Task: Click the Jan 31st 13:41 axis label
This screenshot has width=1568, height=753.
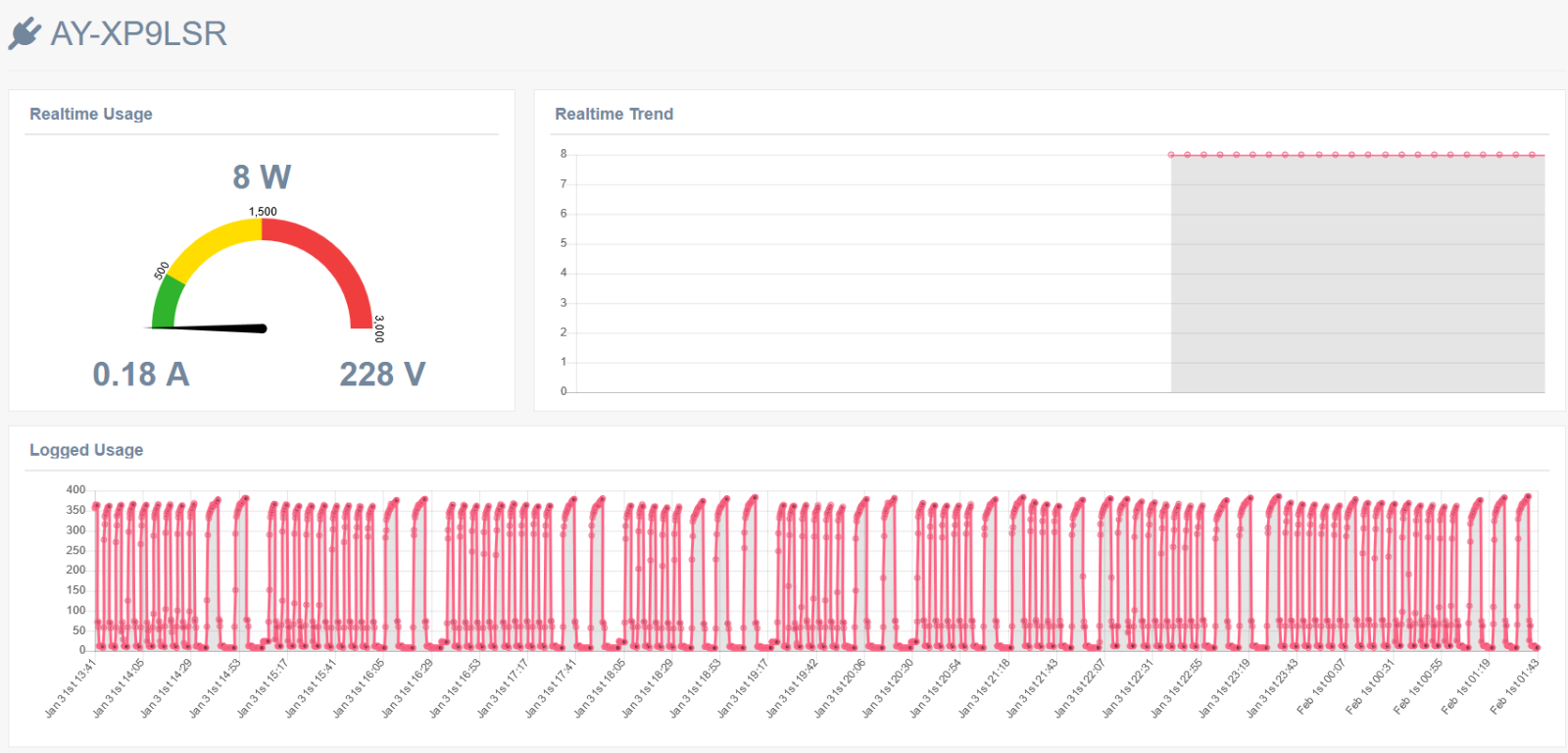Action: point(71,688)
